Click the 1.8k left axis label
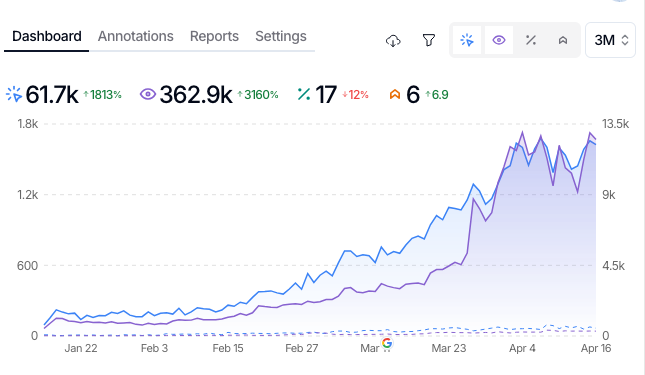 (x=28, y=124)
